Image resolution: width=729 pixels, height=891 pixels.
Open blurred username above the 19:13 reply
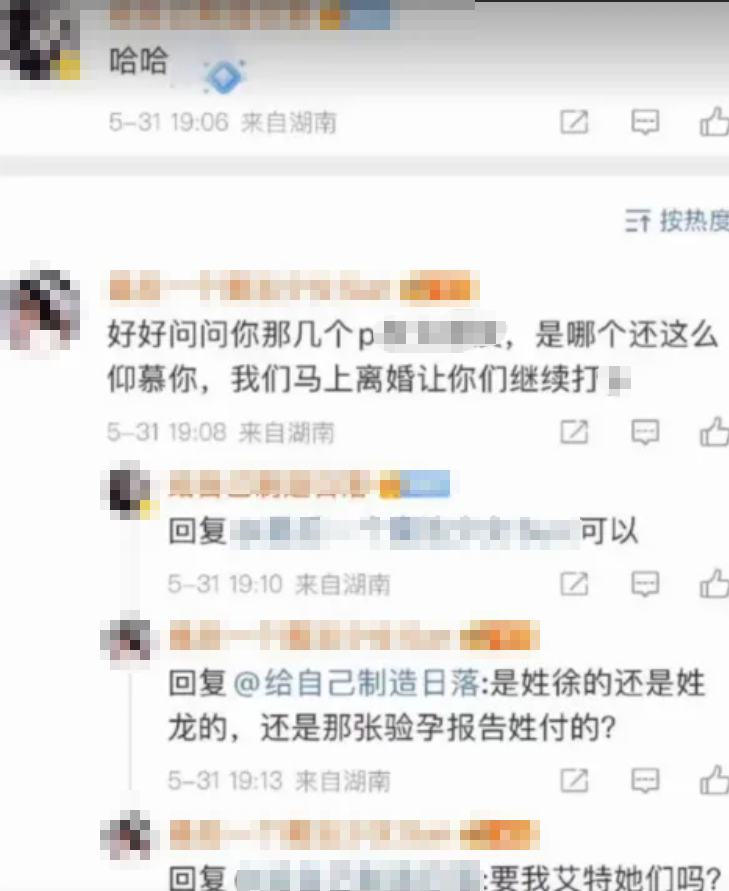tap(354, 635)
